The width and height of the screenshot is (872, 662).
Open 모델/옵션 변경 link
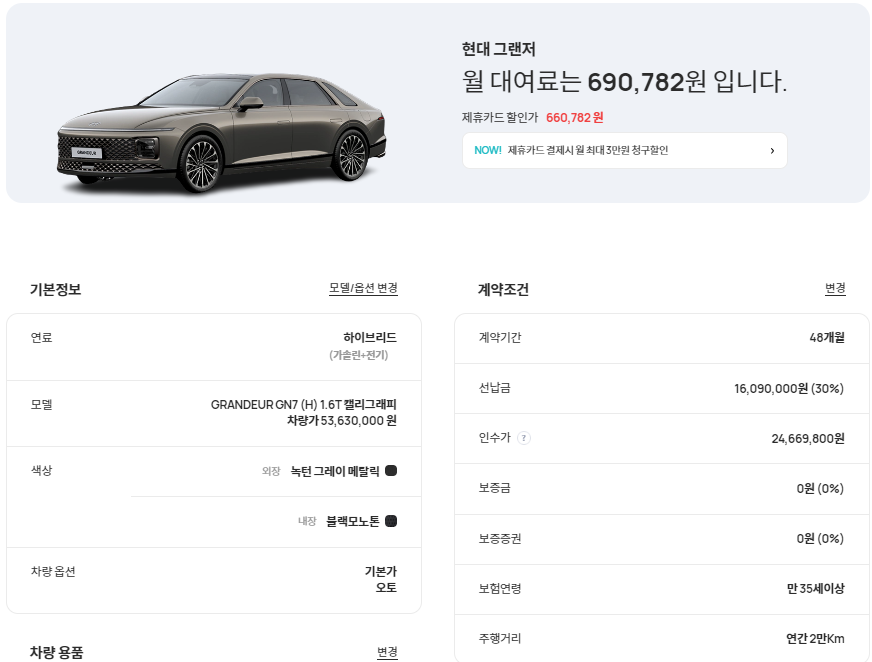pyautogui.click(x=364, y=288)
